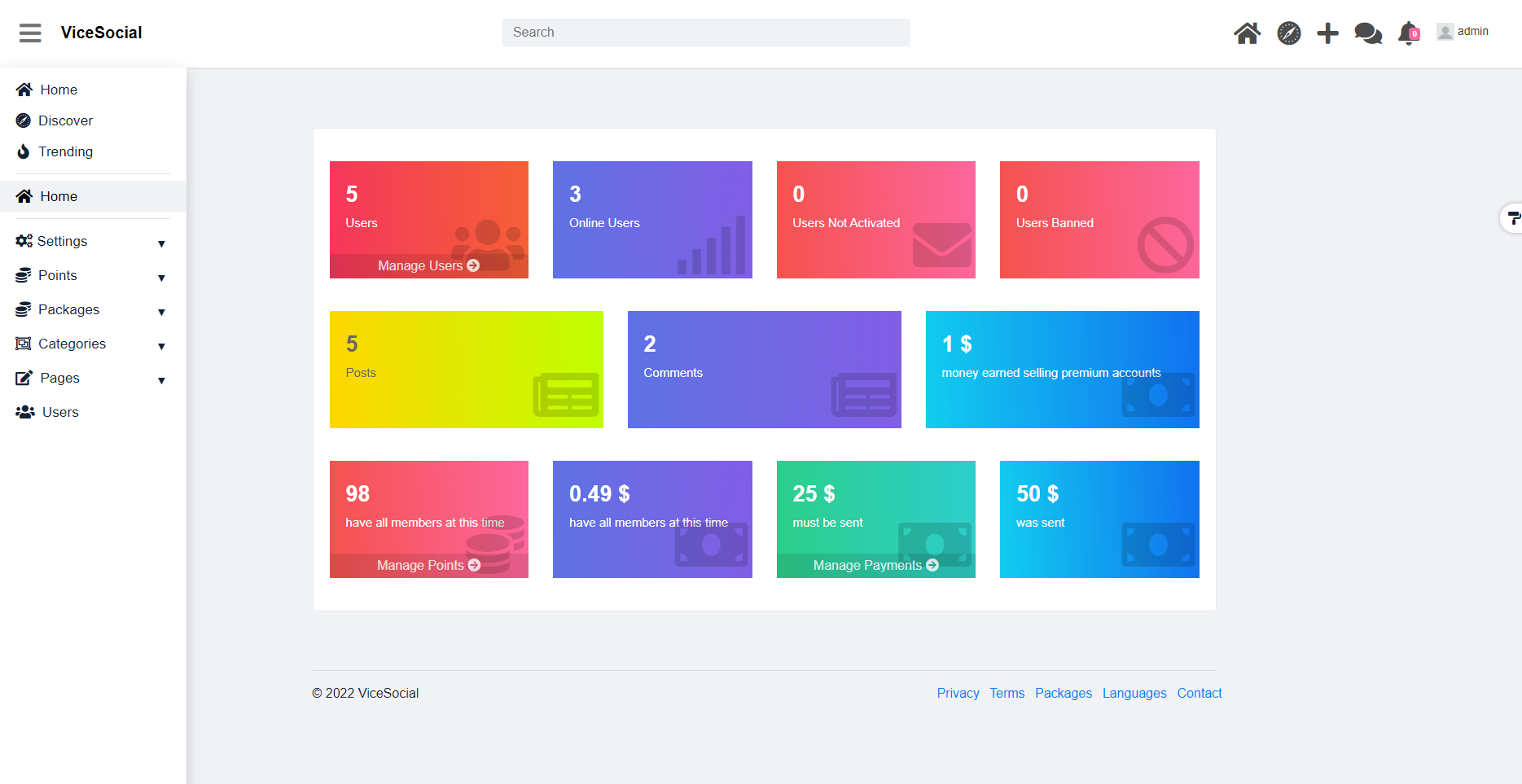Viewport: 1522px width, 784px height.
Task: Click the Settings gears icon
Action: [x=24, y=241]
